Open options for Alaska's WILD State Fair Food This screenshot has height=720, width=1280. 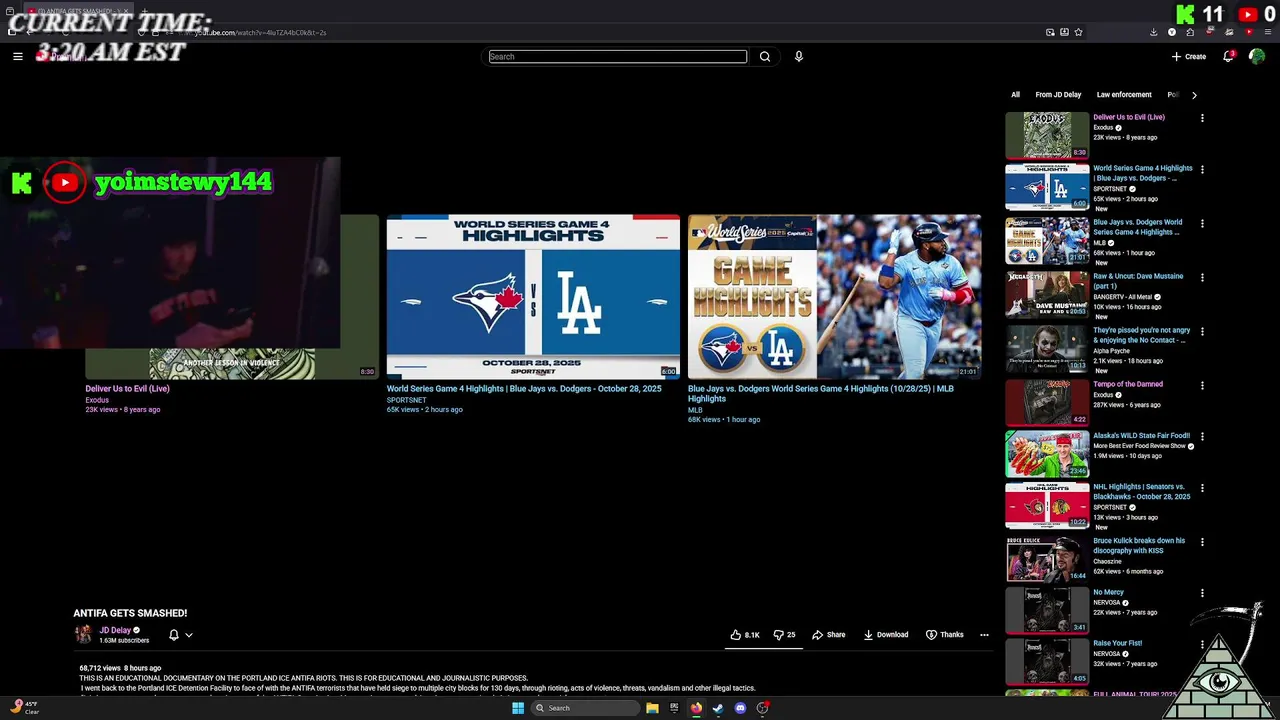click(1202, 437)
